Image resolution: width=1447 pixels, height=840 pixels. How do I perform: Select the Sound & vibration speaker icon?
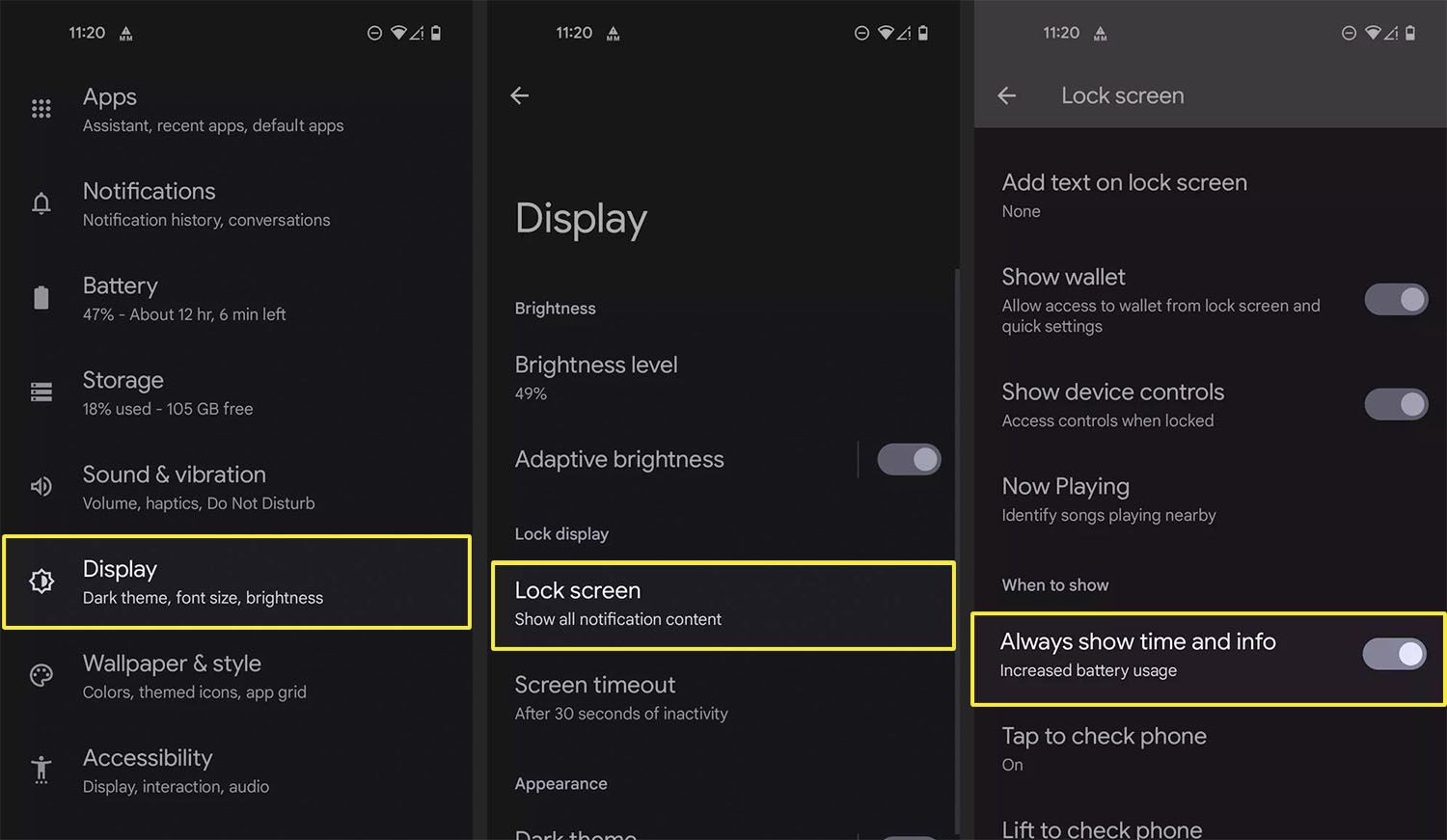(x=41, y=486)
